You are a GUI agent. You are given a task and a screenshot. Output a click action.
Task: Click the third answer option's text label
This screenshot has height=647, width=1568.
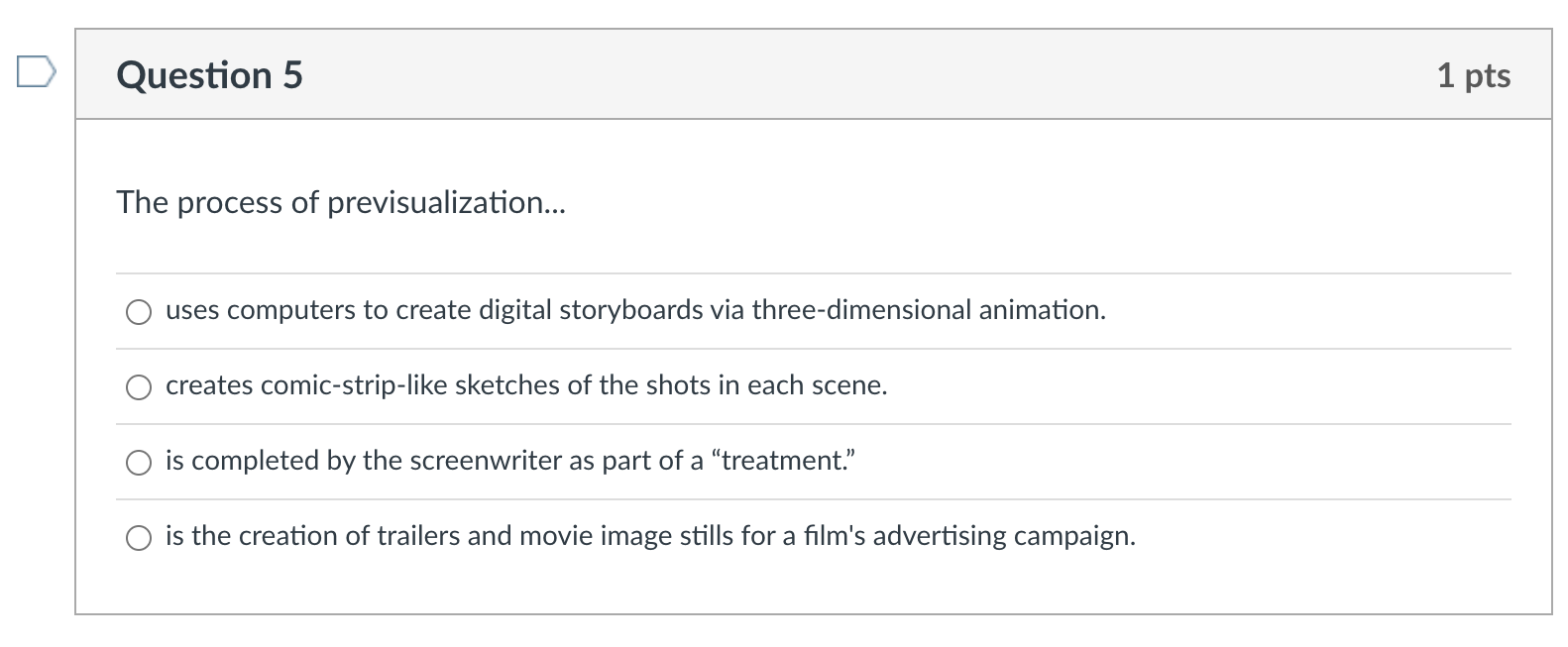pos(510,460)
